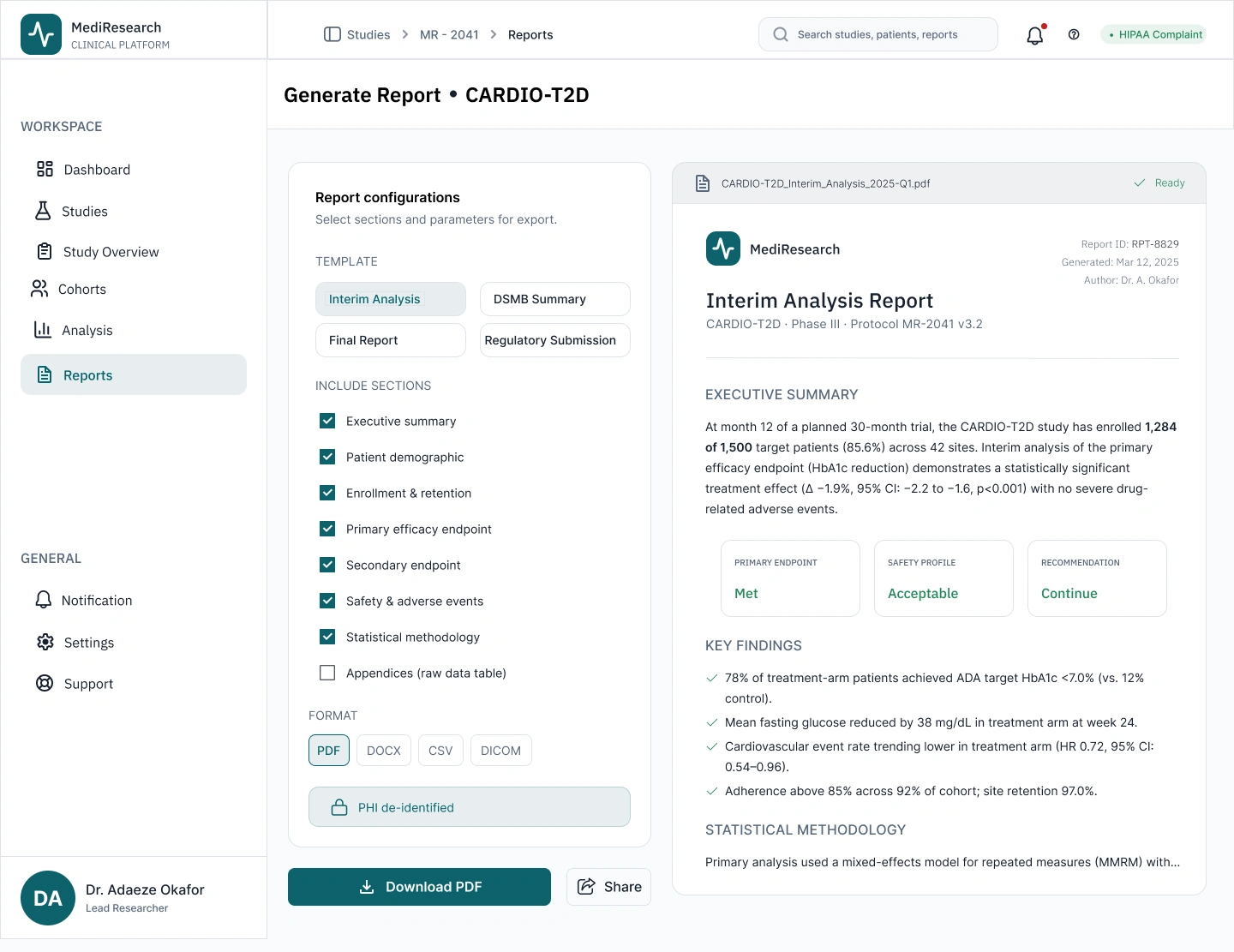Select the DSMB Summary template
The height and width of the screenshot is (952, 1234).
(x=554, y=299)
